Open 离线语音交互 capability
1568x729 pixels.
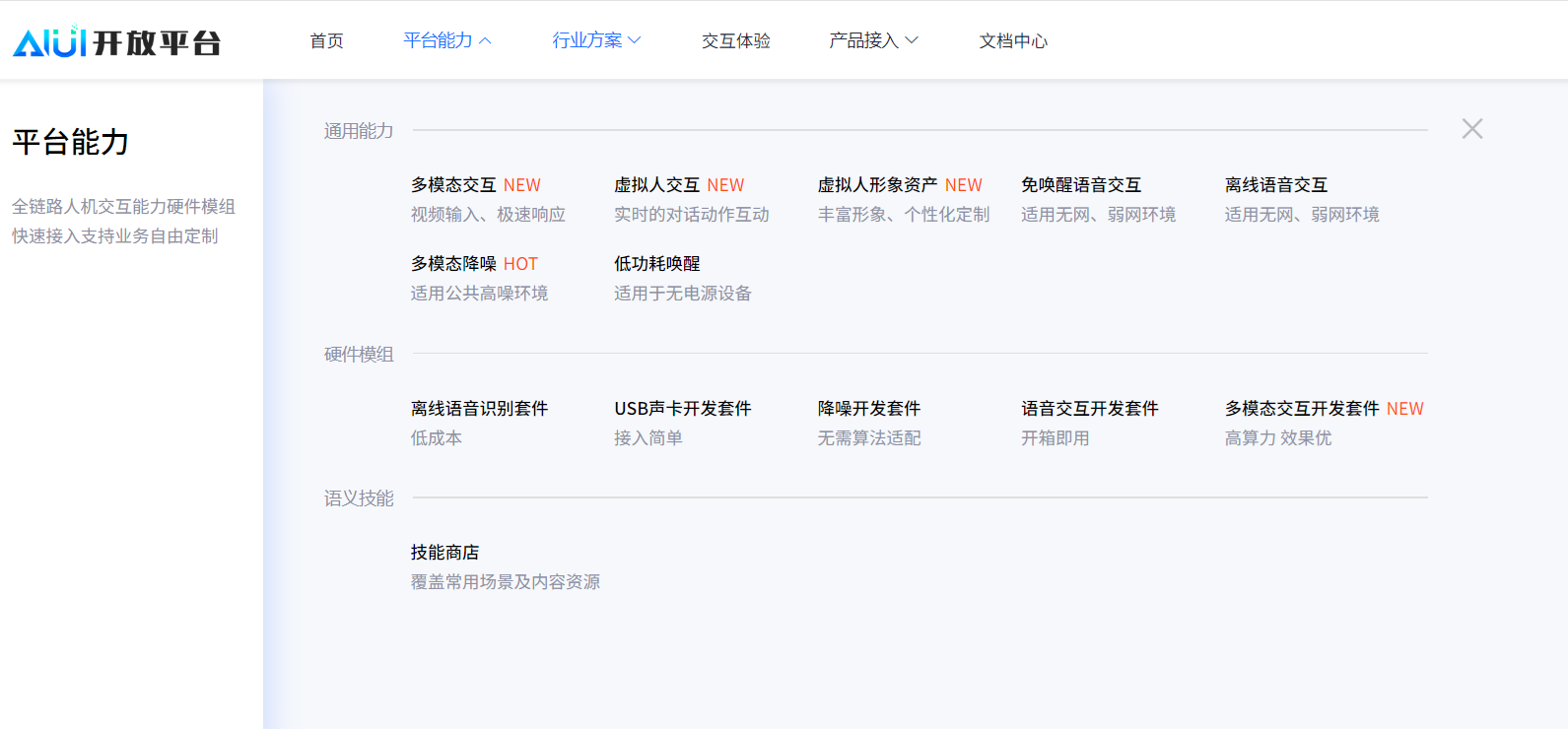click(x=1275, y=185)
